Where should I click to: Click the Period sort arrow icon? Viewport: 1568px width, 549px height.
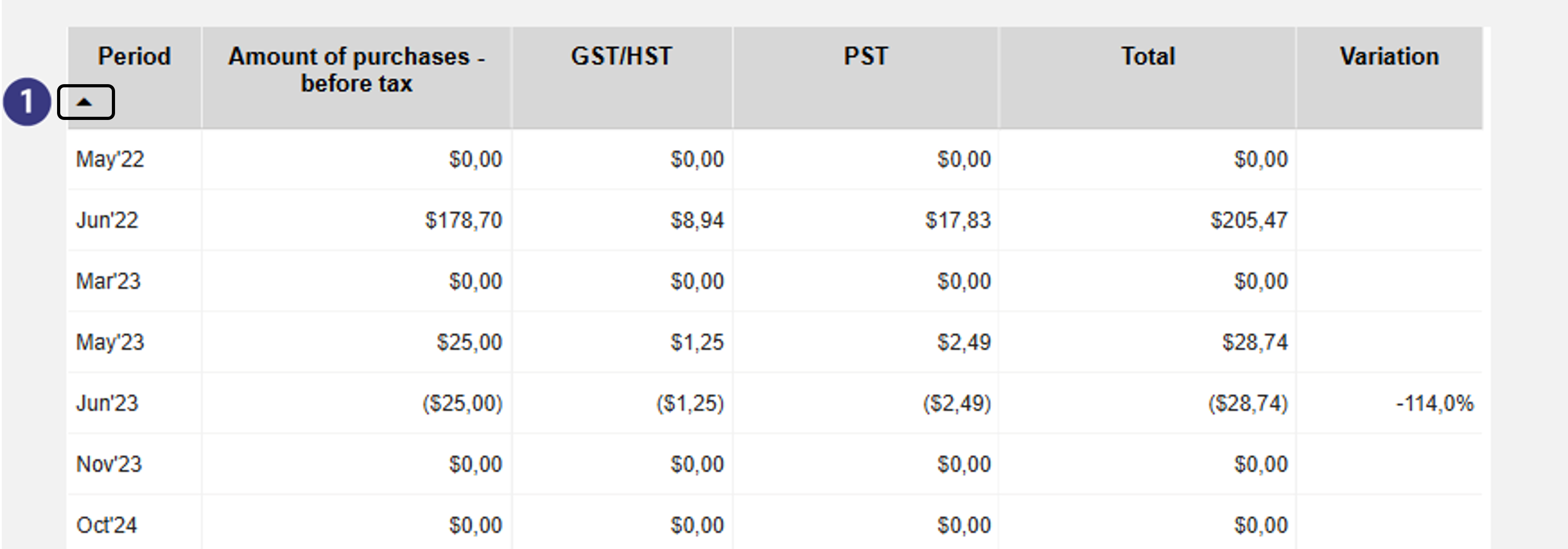pos(85,102)
